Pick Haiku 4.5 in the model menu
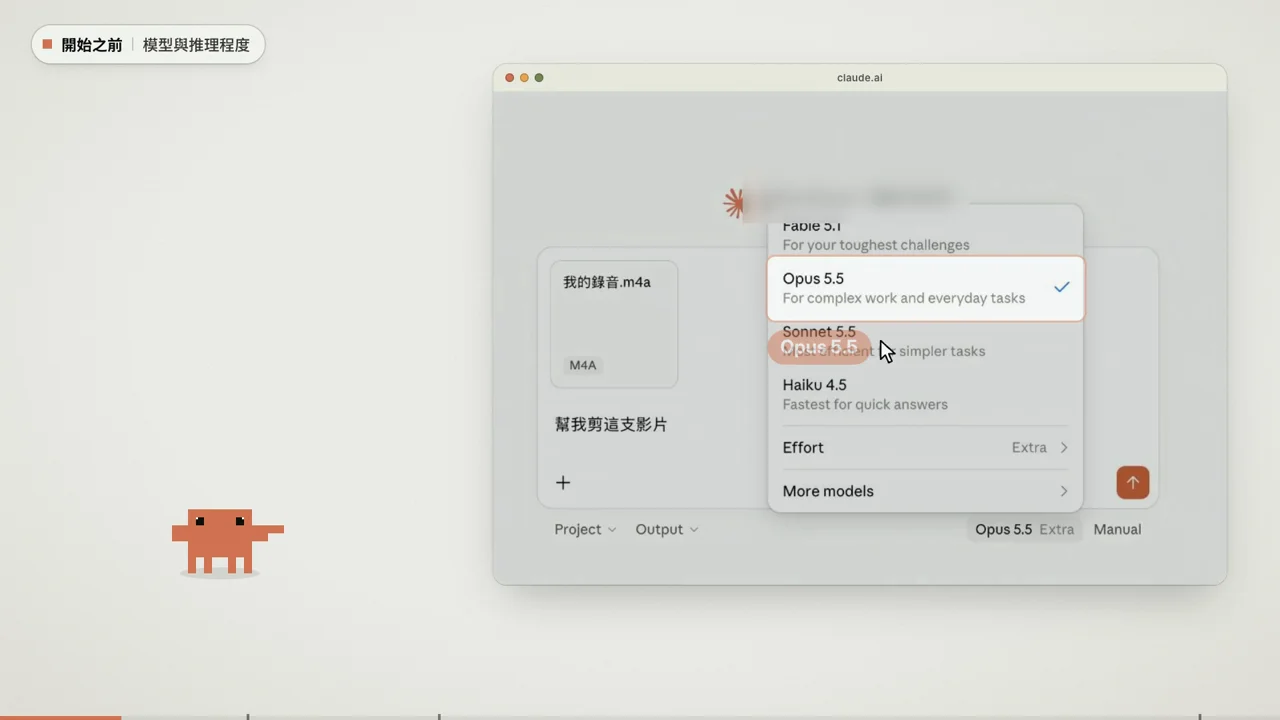Image resolution: width=1280 pixels, height=720 pixels. [925, 394]
